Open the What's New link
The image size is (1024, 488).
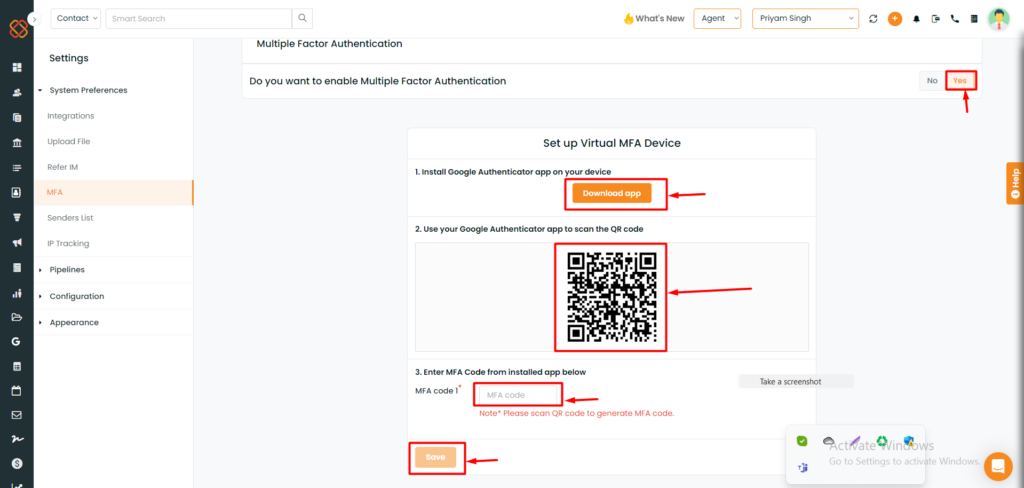coord(654,18)
